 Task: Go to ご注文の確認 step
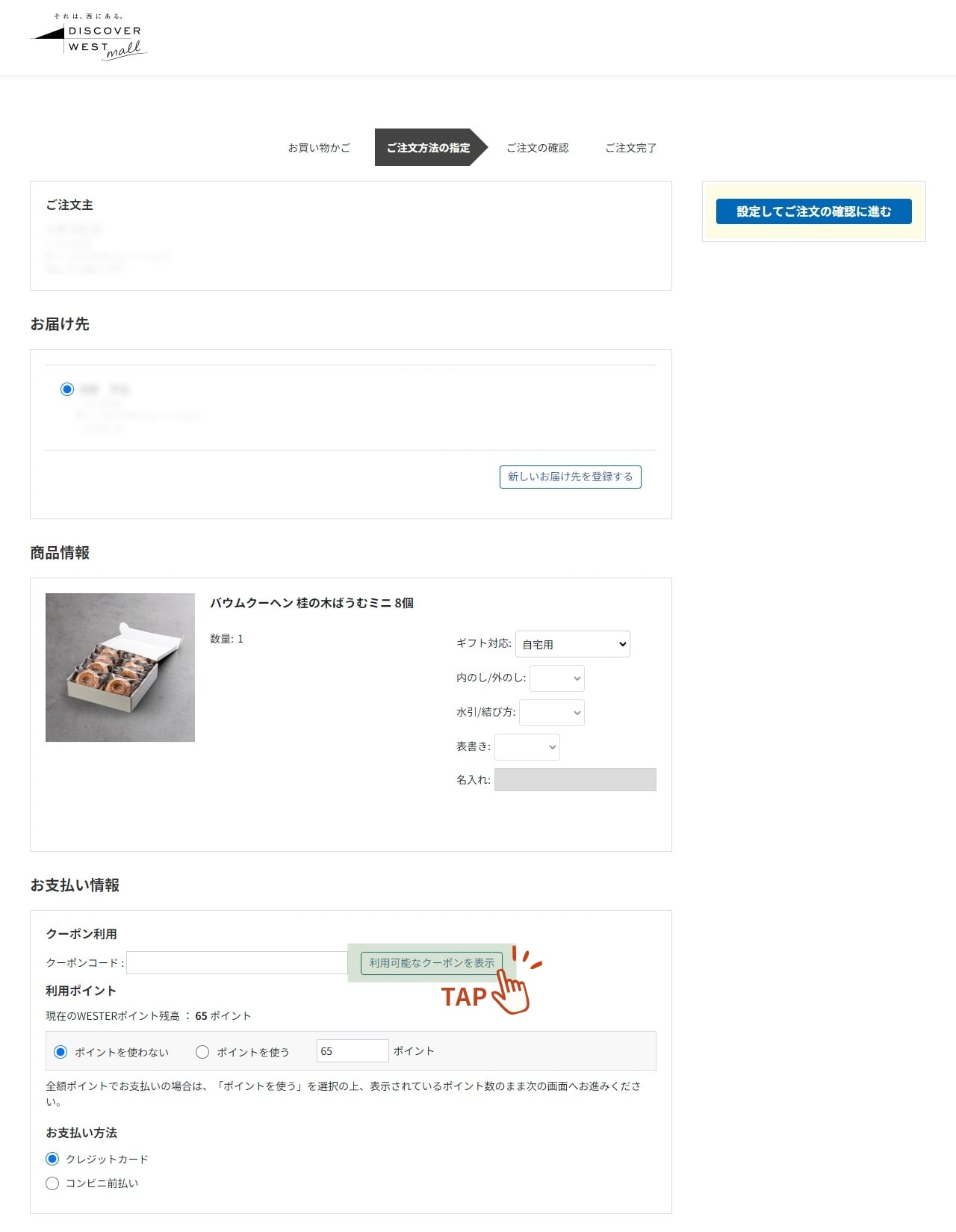(538, 148)
